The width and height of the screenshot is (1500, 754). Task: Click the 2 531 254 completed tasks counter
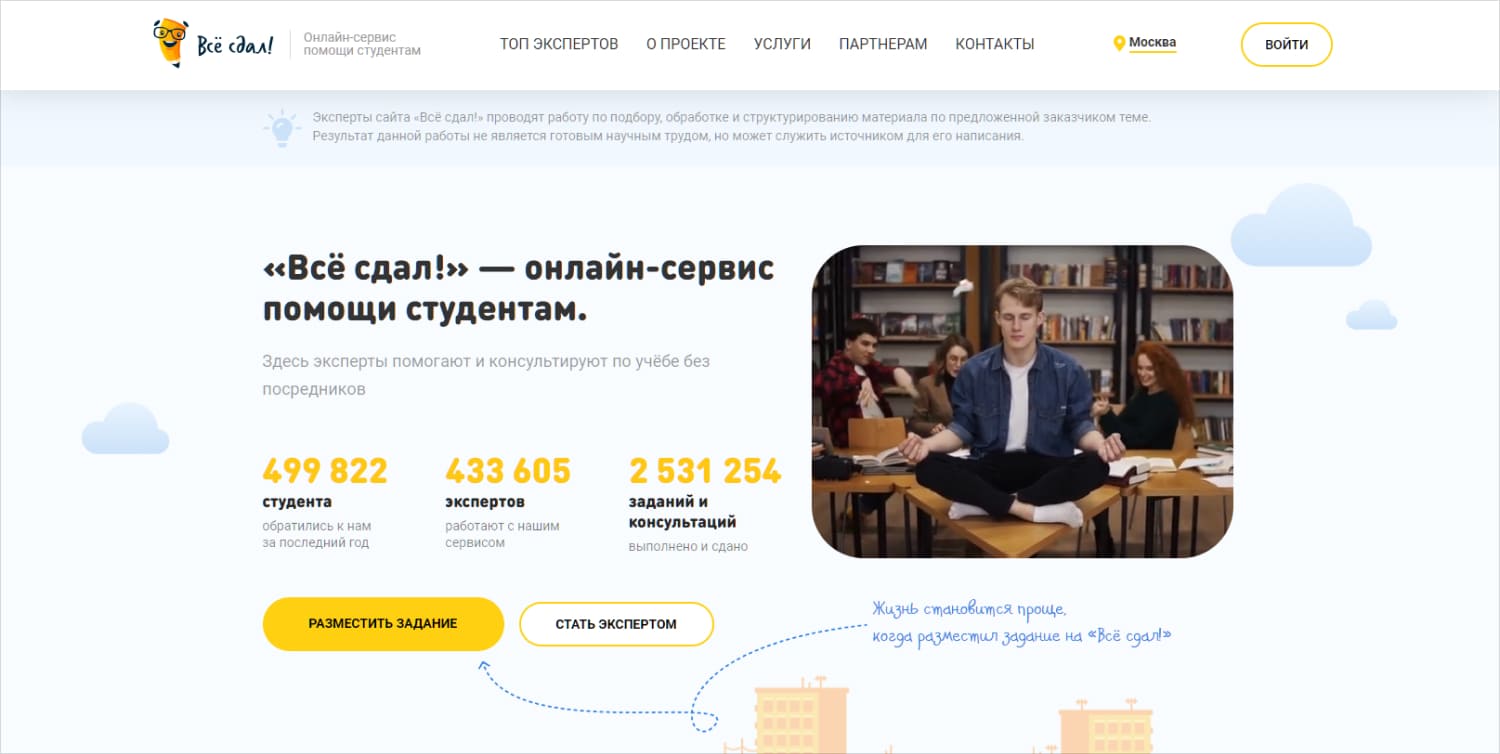coord(705,471)
